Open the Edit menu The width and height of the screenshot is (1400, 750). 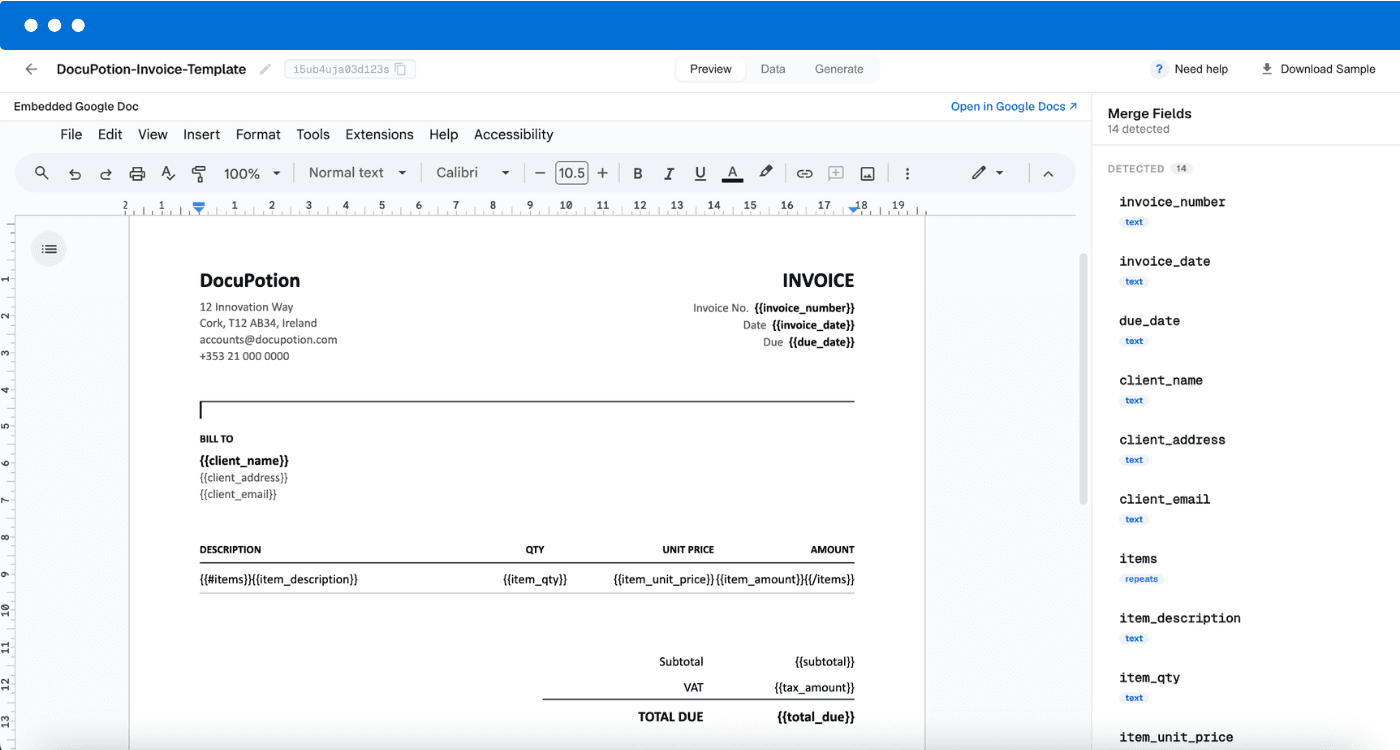coord(110,134)
